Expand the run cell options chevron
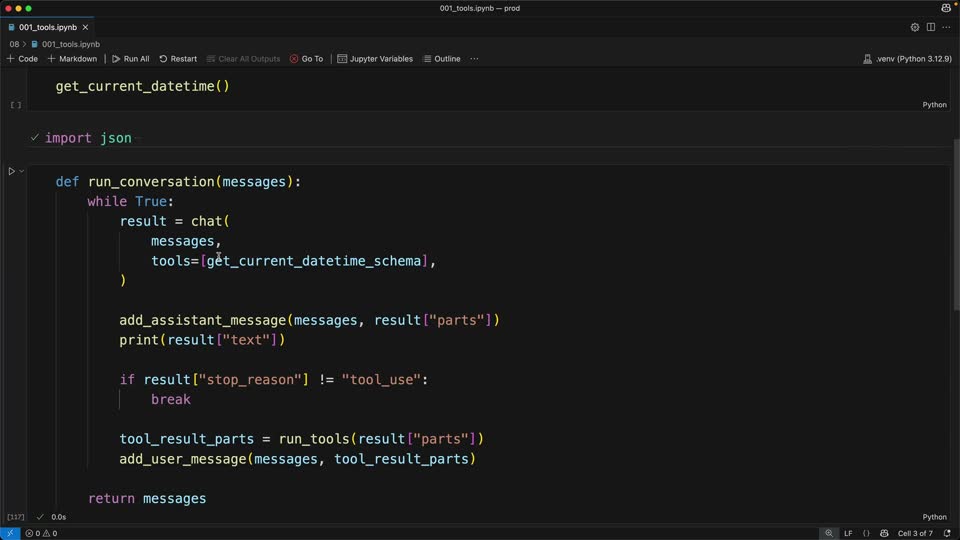Screen dimensions: 960x540 point(21,171)
